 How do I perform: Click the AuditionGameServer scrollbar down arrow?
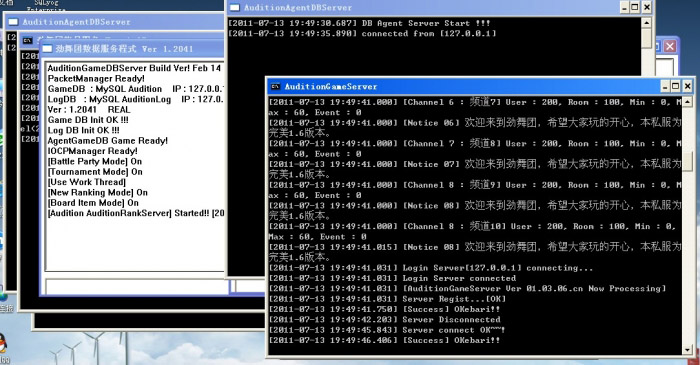[x=688, y=350]
